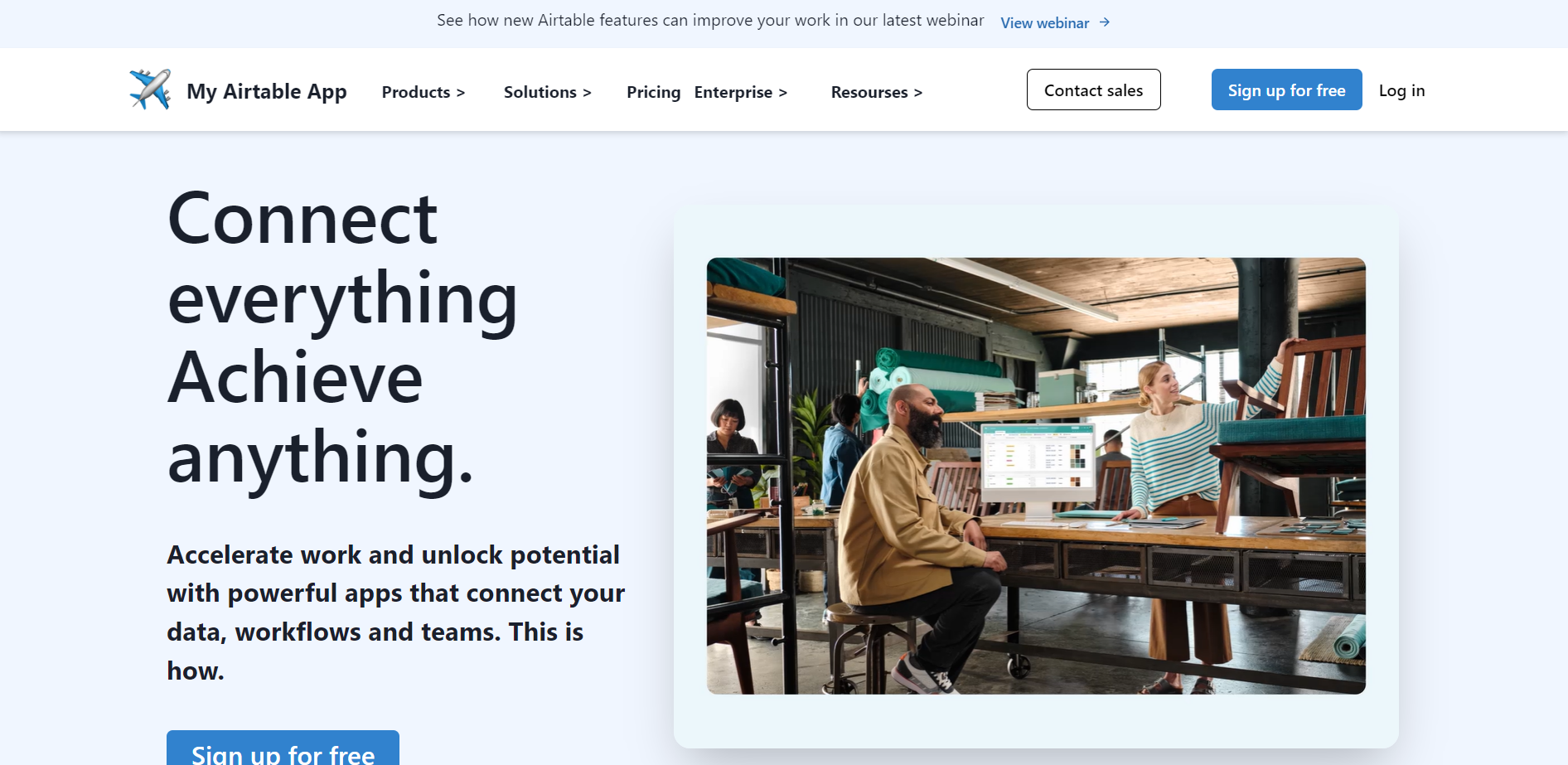Viewport: 1568px width, 765px height.
Task: Select the Resourses menu label
Action: [x=869, y=92]
